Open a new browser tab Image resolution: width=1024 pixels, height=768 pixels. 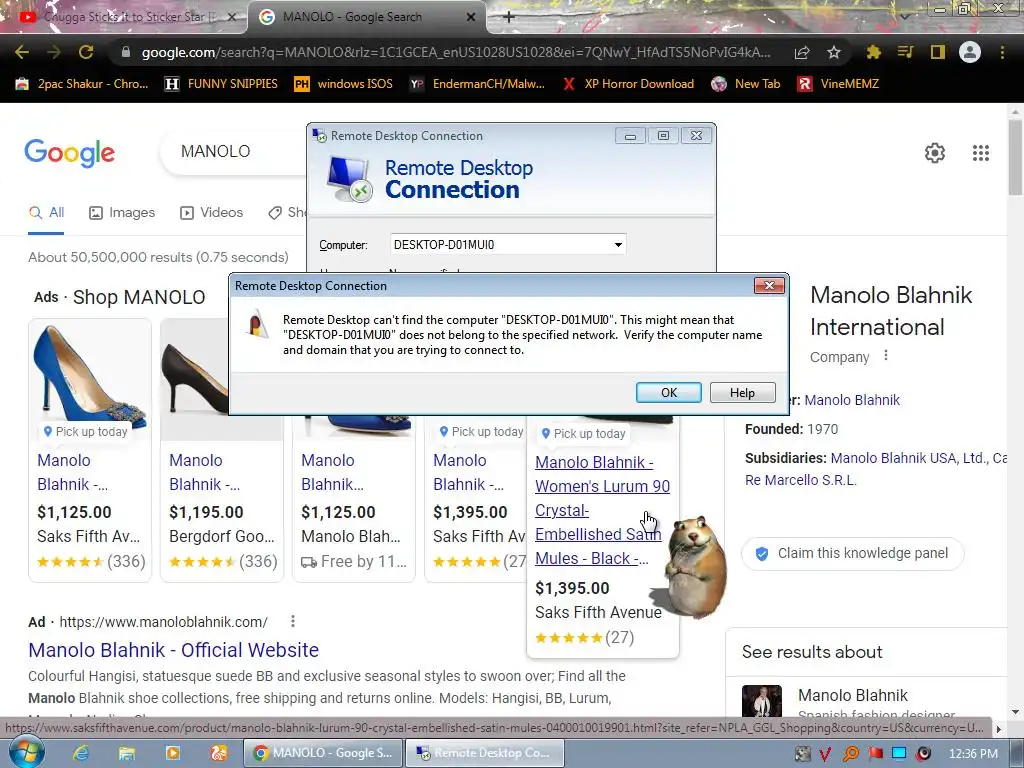(509, 17)
